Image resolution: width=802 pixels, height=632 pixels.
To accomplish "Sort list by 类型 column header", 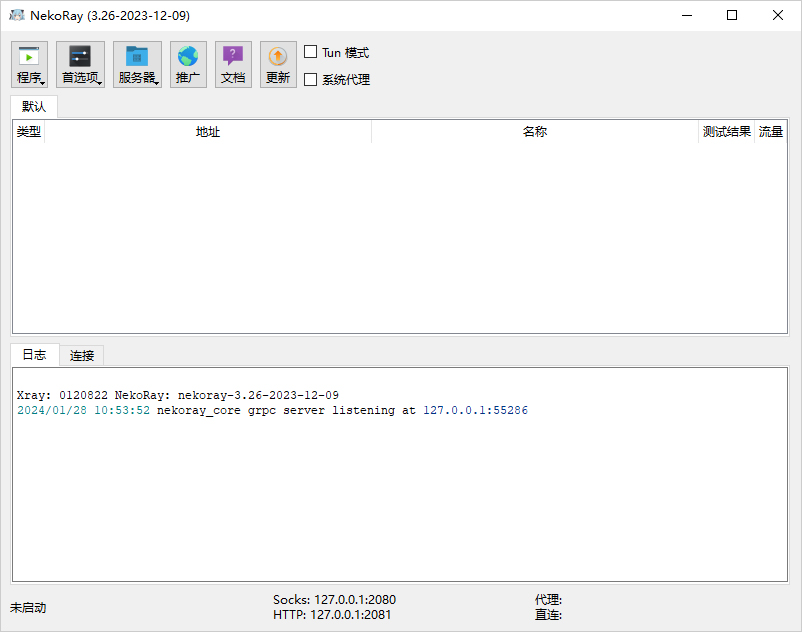I will click(x=29, y=132).
